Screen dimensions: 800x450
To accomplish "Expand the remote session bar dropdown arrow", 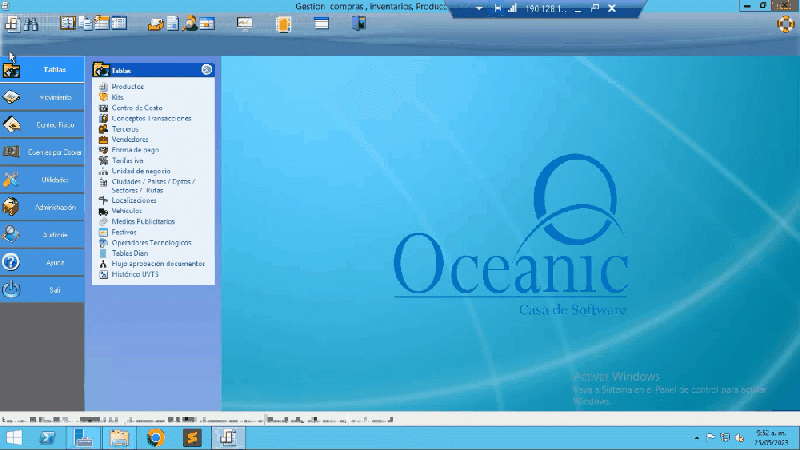I will [x=479, y=8].
